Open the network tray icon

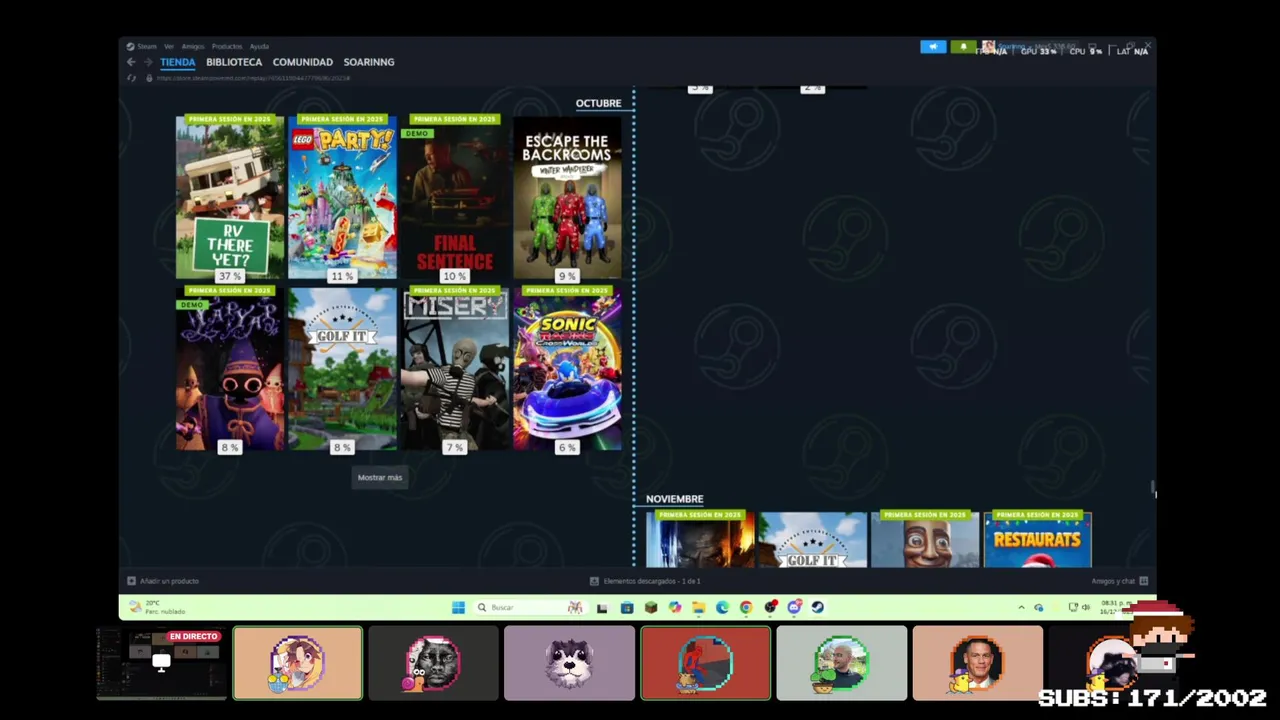[1073, 607]
